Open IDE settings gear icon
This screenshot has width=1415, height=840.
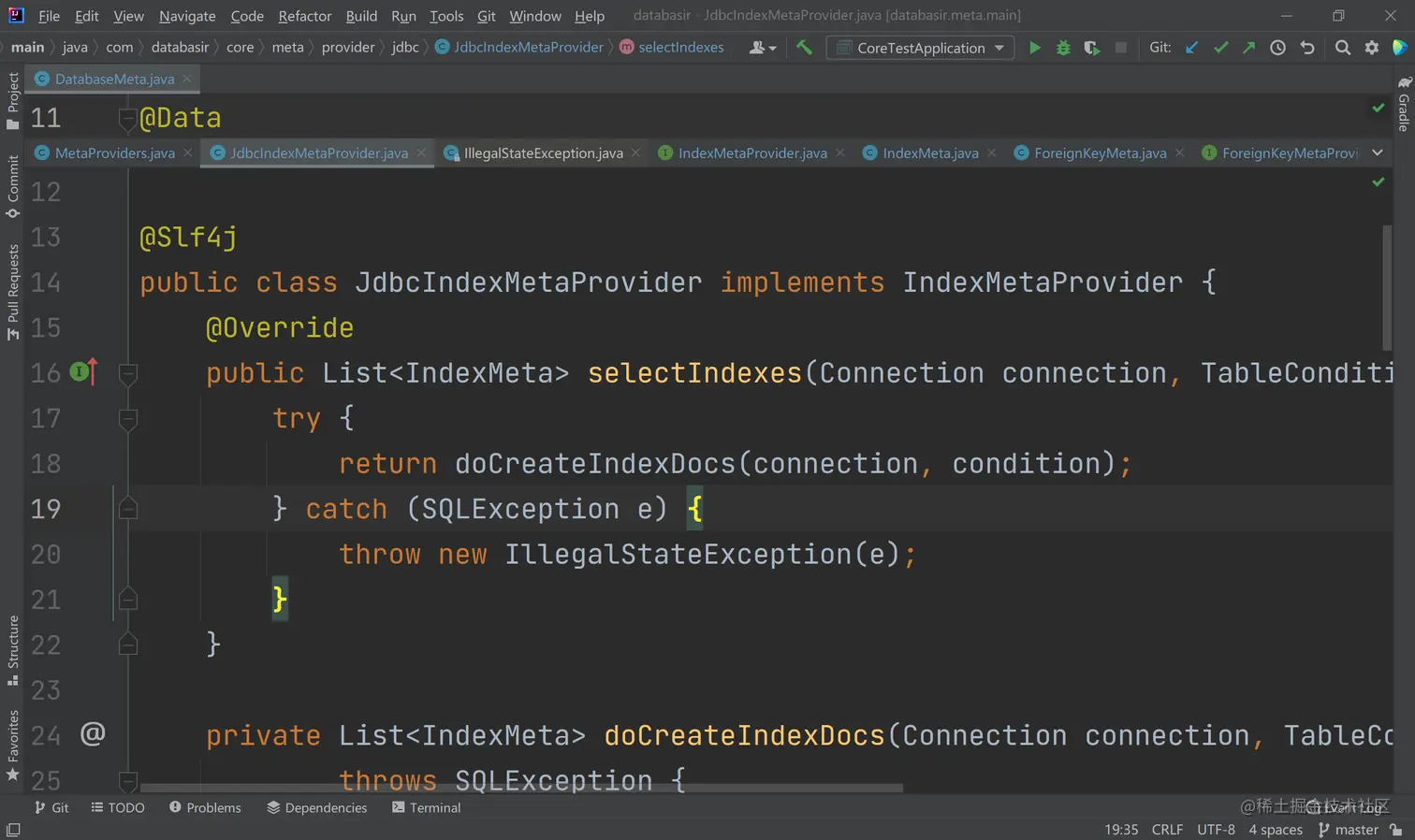[1372, 48]
